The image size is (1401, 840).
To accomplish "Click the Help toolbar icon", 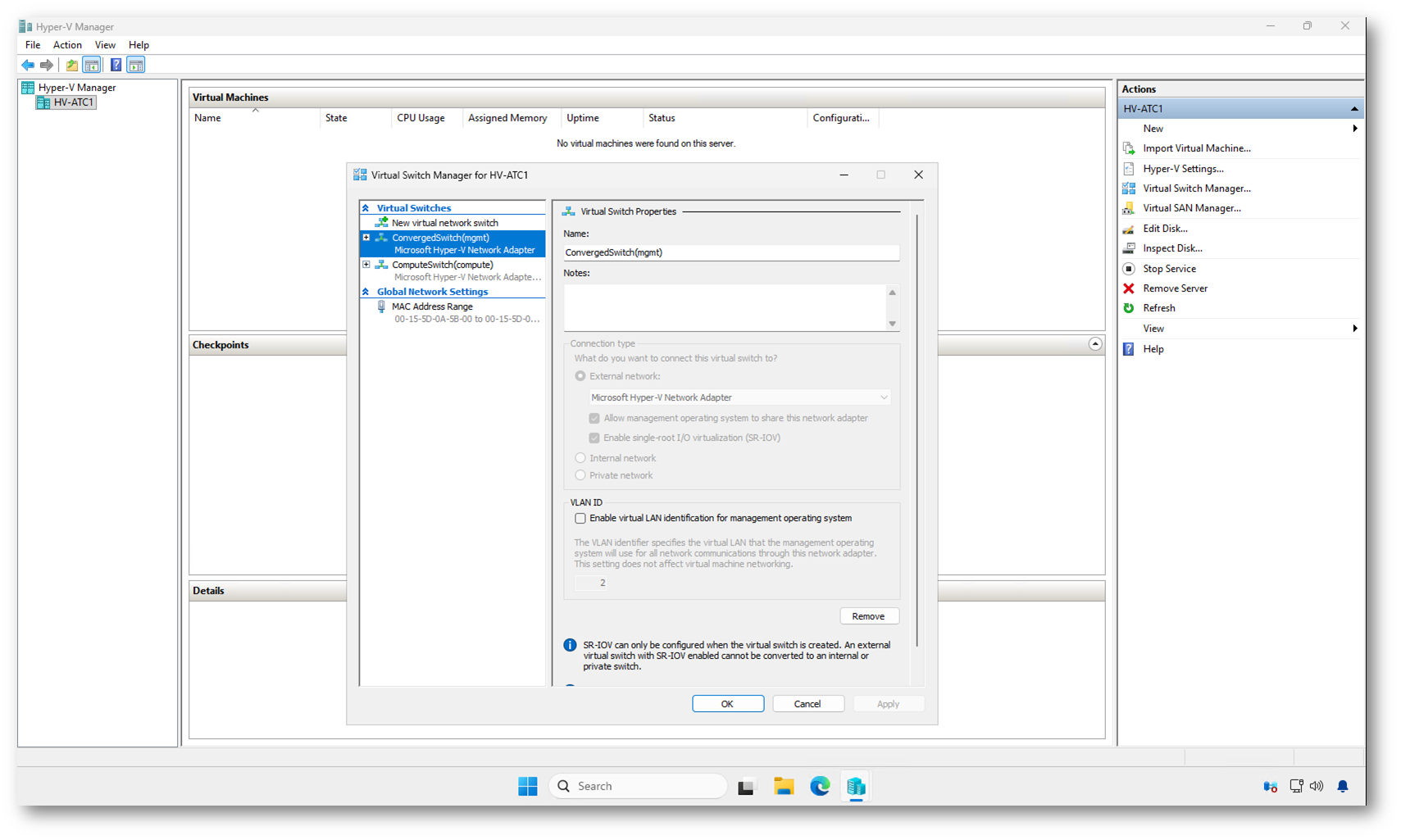I will tap(116, 65).
